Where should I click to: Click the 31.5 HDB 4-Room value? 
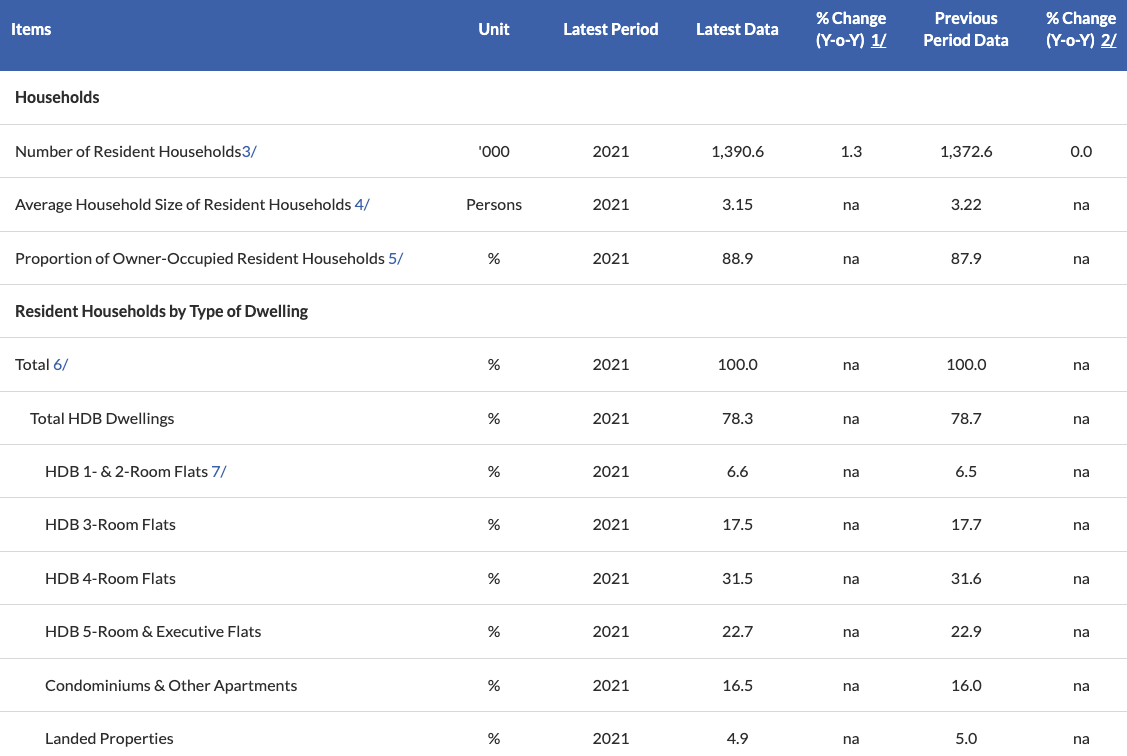click(737, 579)
